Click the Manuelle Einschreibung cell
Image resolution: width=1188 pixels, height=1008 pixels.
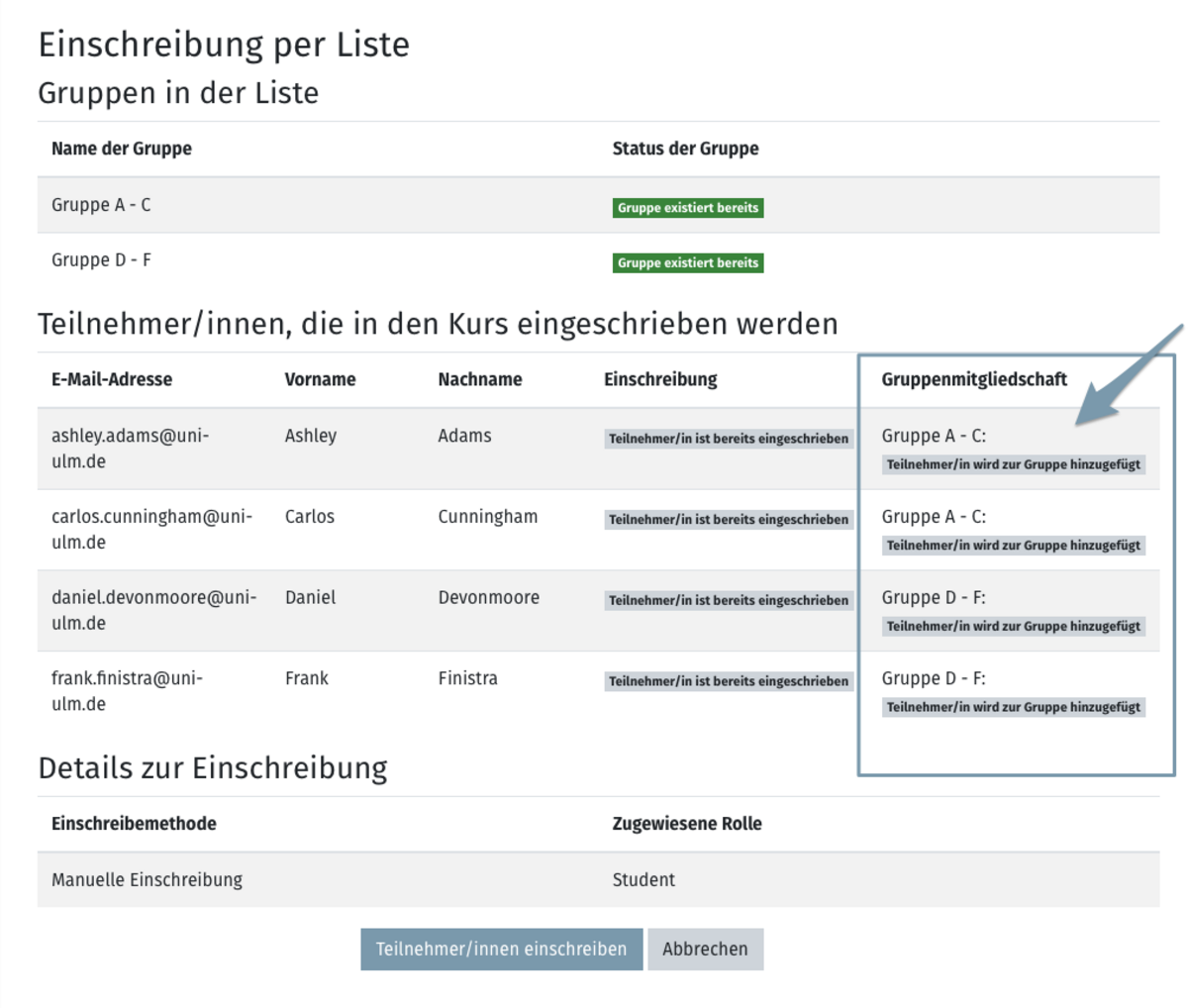(x=147, y=879)
